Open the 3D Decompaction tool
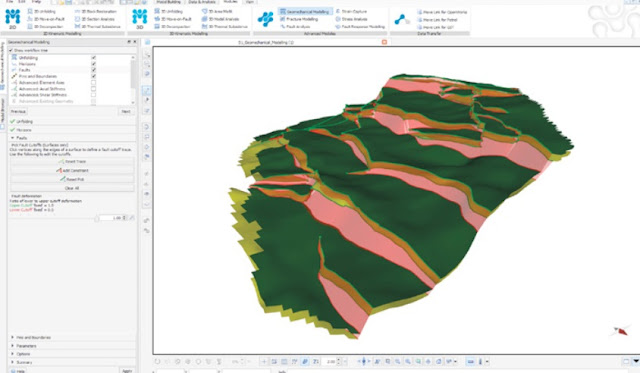The width and height of the screenshot is (640, 373). tap(172, 27)
